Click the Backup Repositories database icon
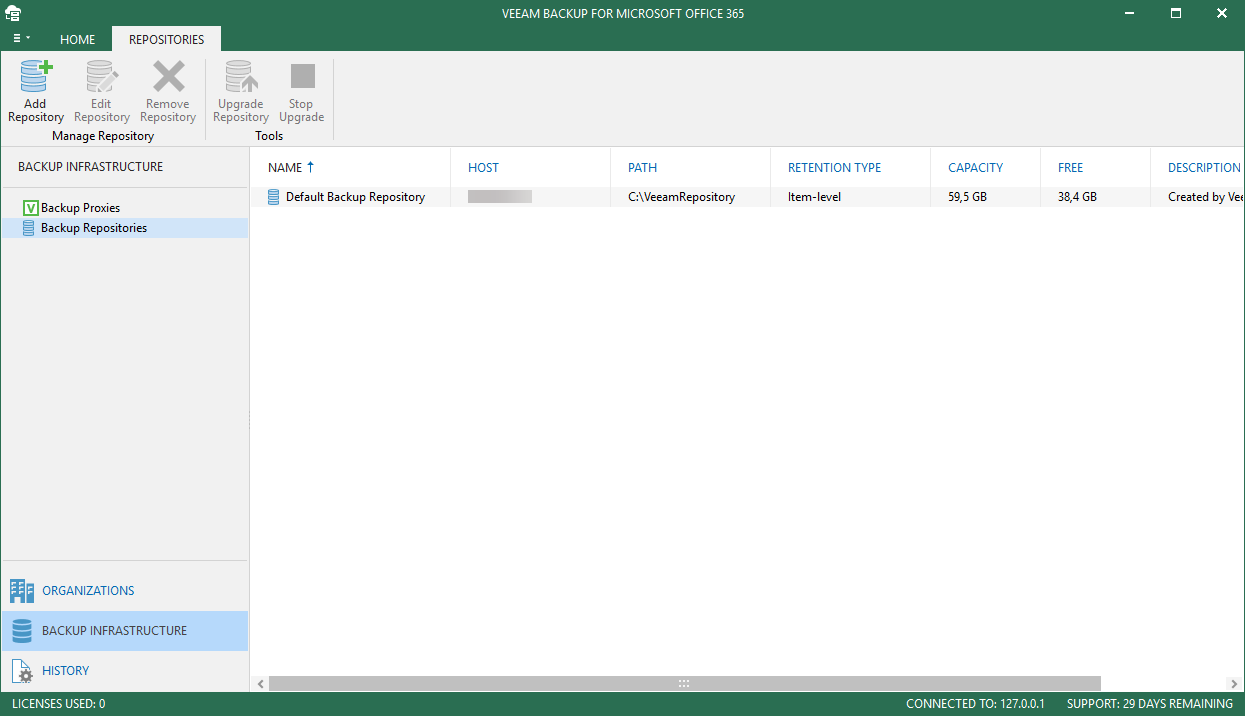Viewport: 1245px width, 716px height. tap(29, 228)
